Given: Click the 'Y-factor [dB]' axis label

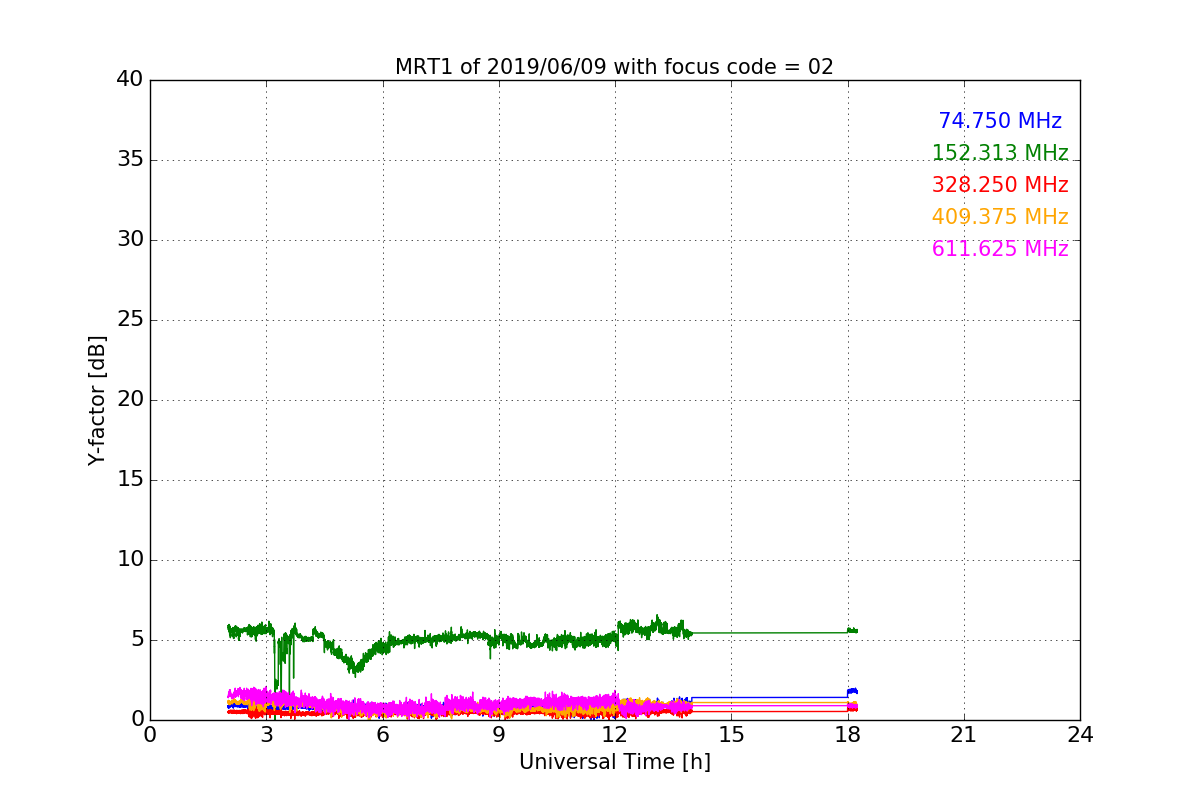Looking at the screenshot, I should tap(97, 400).
